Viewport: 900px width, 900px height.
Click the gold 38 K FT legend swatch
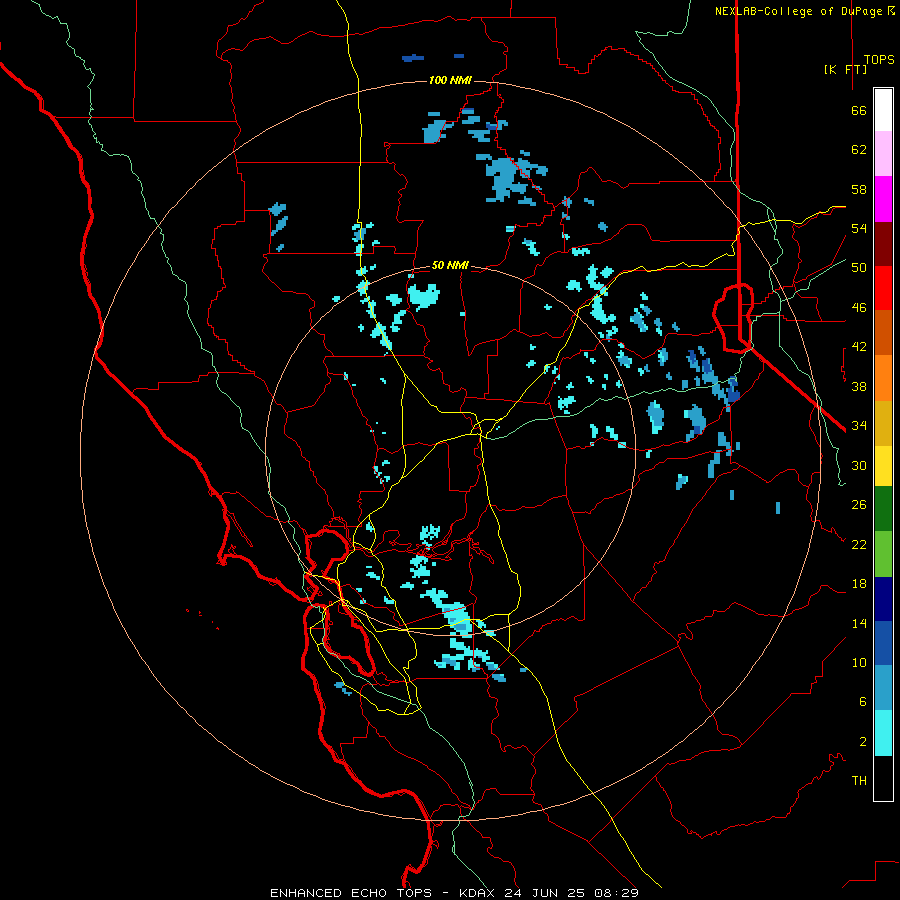[x=883, y=423]
